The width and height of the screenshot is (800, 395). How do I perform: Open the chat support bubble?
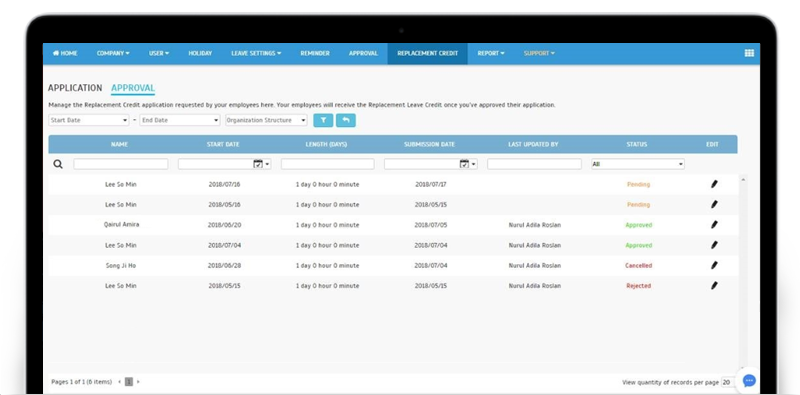[x=749, y=381]
